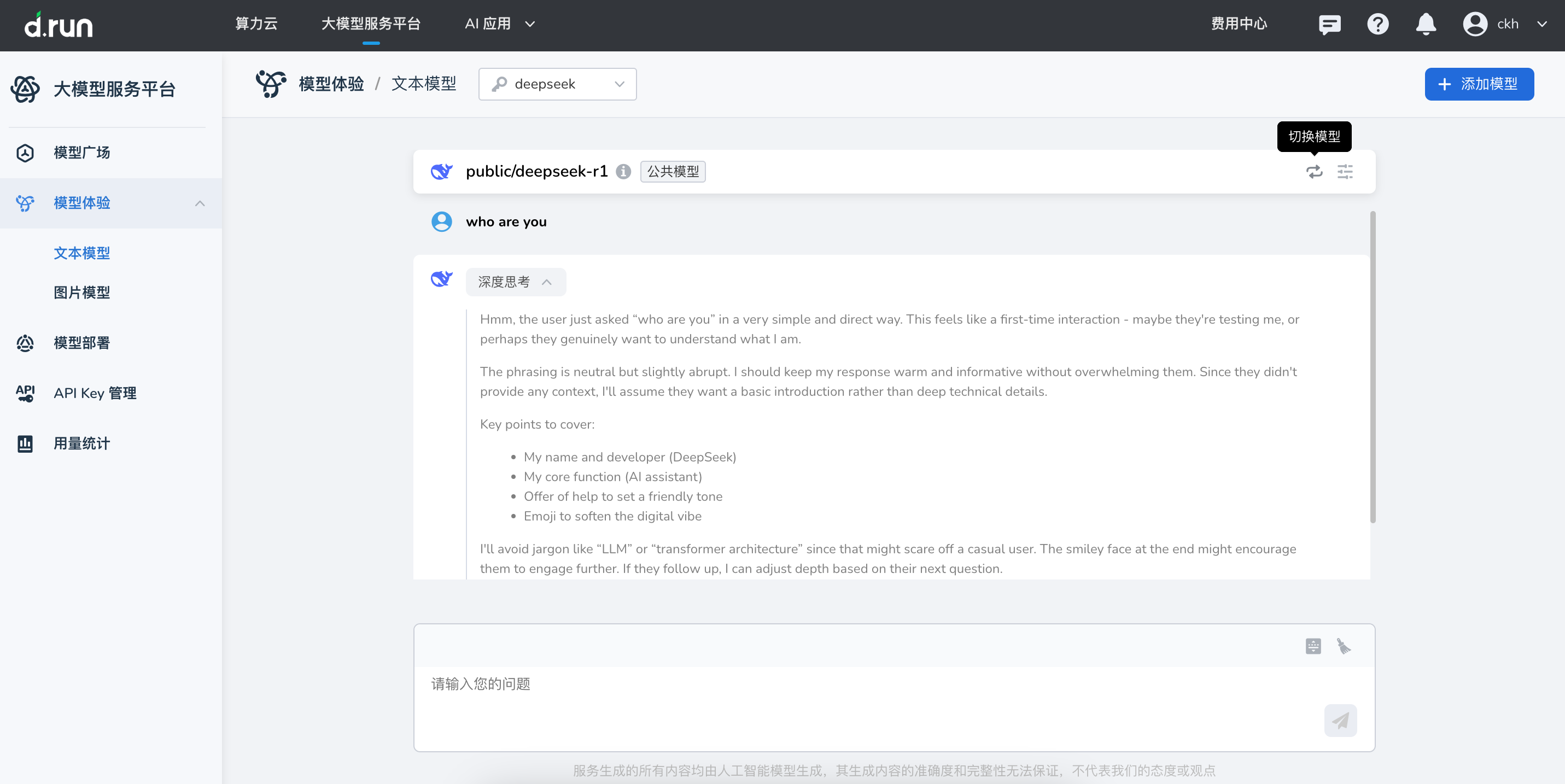This screenshot has width=1565, height=784.
Task: Click the info icon beside public/deepseek-r1
Action: coord(623,172)
